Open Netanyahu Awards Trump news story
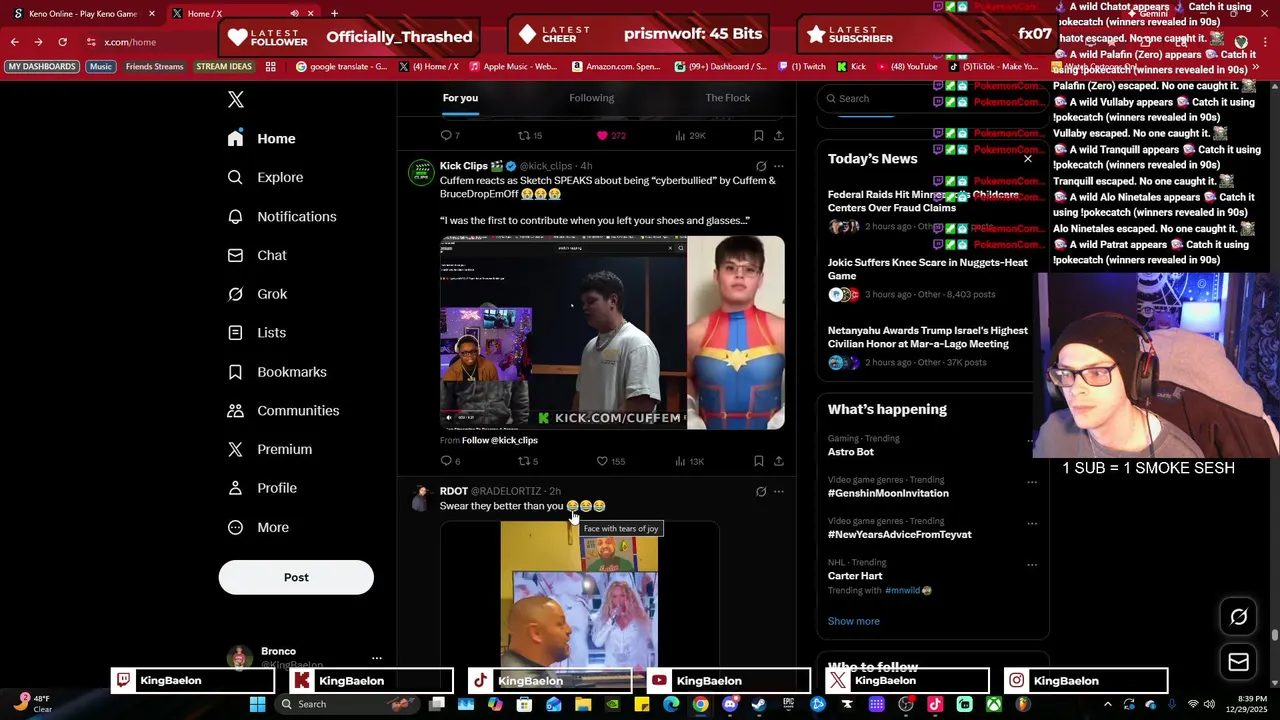This screenshot has width=1280, height=720. [x=928, y=337]
